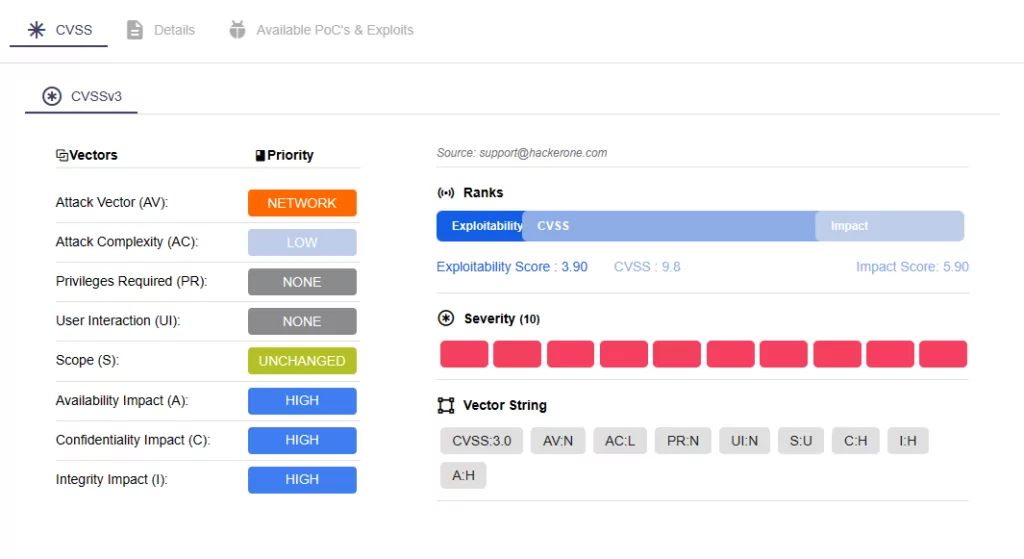Click the Integrity Impact (I) label
The width and height of the screenshot is (1024, 559).
point(111,479)
